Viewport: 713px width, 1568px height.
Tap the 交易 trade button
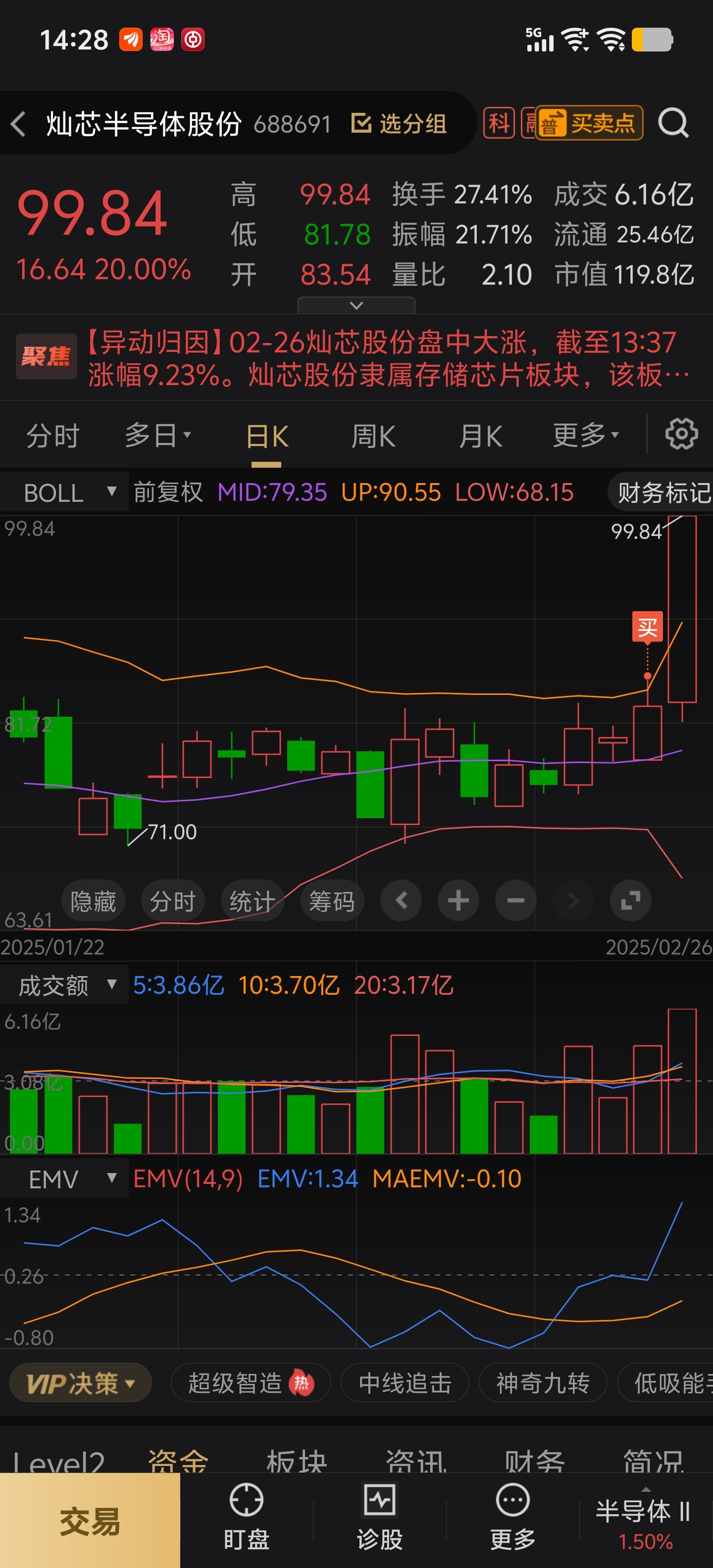(x=90, y=1520)
